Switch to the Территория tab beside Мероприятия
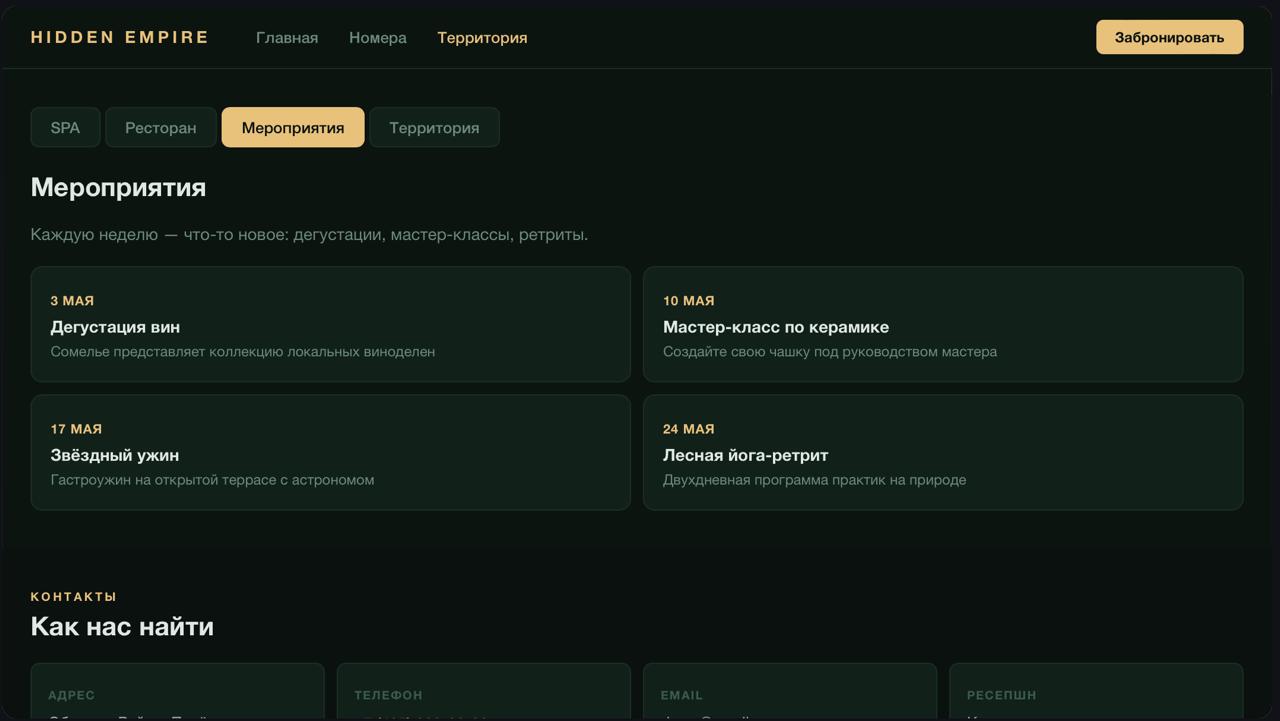1280x721 pixels. pyautogui.click(x=434, y=128)
